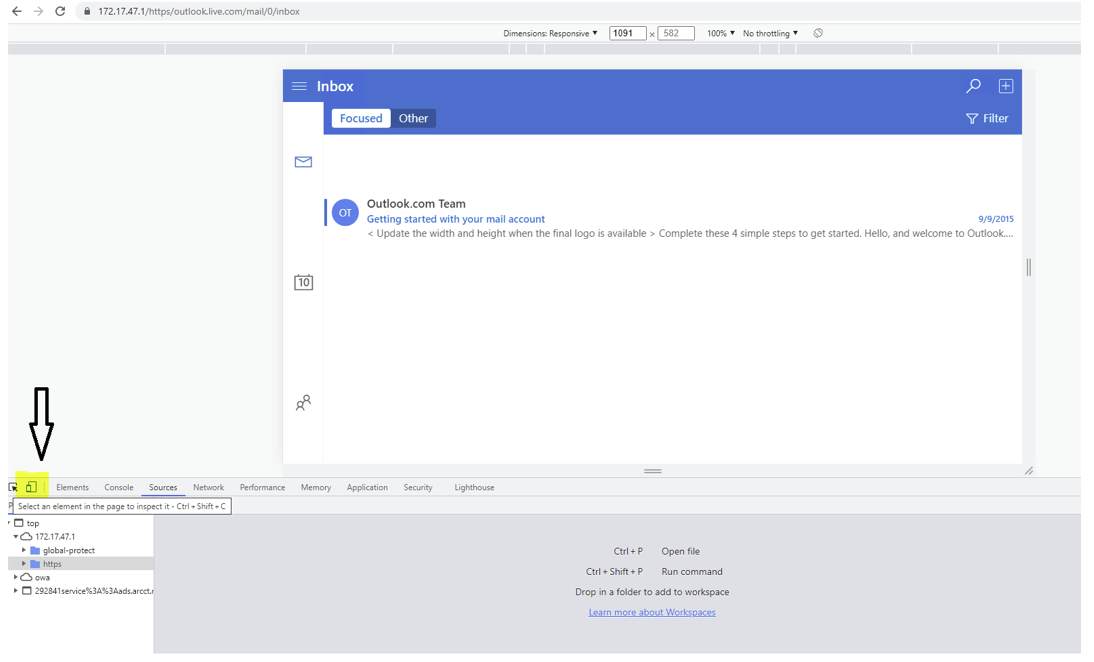This screenshot has width=1094, height=662.
Task: Open the No throttling dropdown
Action: click(x=769, y=33)
